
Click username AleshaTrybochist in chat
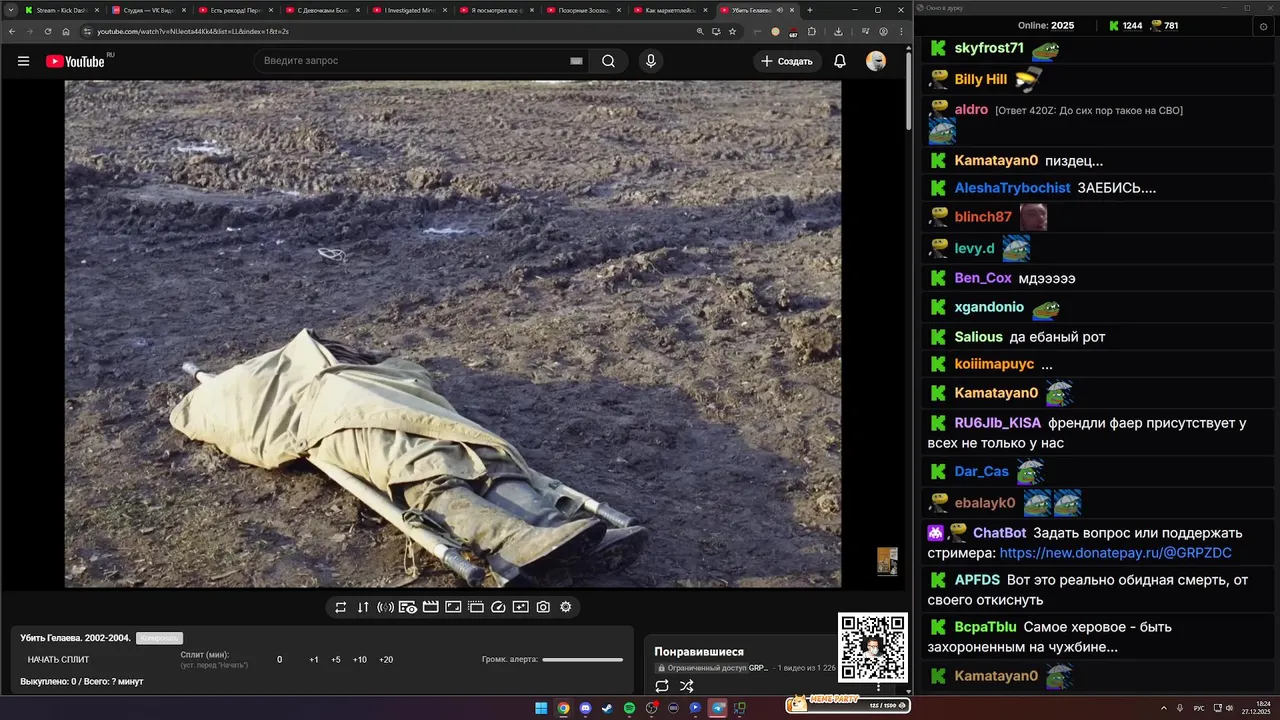(1012, 188)
